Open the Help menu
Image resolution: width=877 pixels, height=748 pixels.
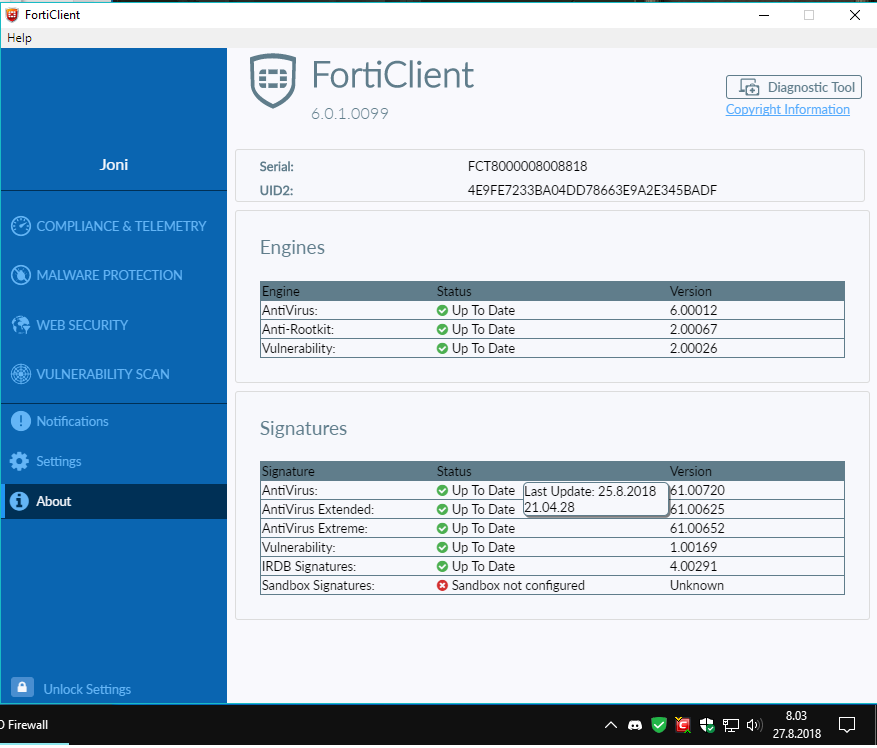(x=19, y=38)
